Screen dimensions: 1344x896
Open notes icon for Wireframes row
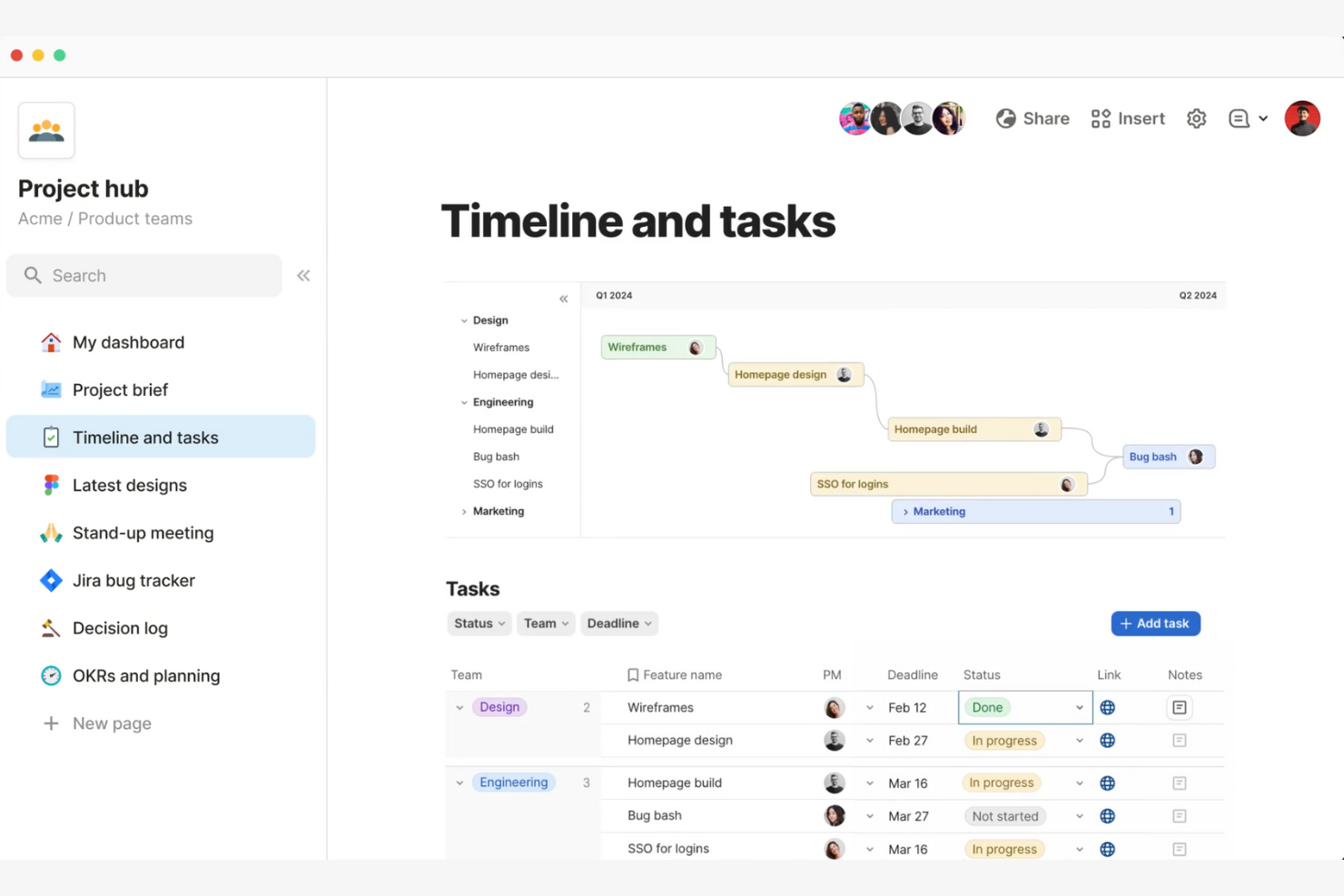[x=1179, y=708]
